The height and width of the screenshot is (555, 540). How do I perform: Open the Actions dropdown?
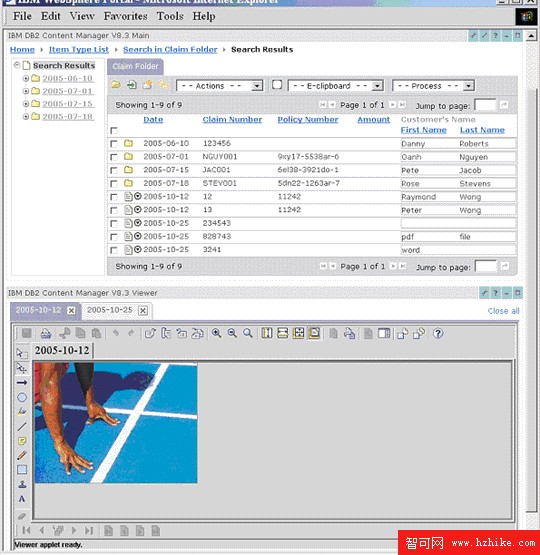[x=219, y=86]
